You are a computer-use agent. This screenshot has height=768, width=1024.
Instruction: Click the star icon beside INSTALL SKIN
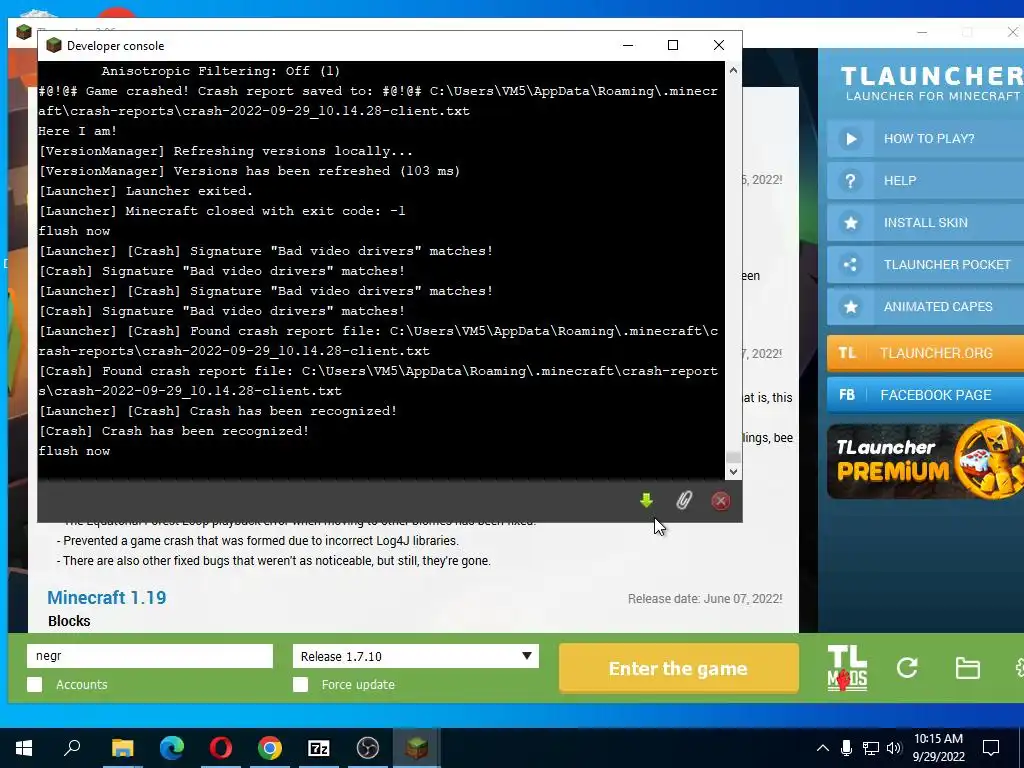[x=850, y=223]
